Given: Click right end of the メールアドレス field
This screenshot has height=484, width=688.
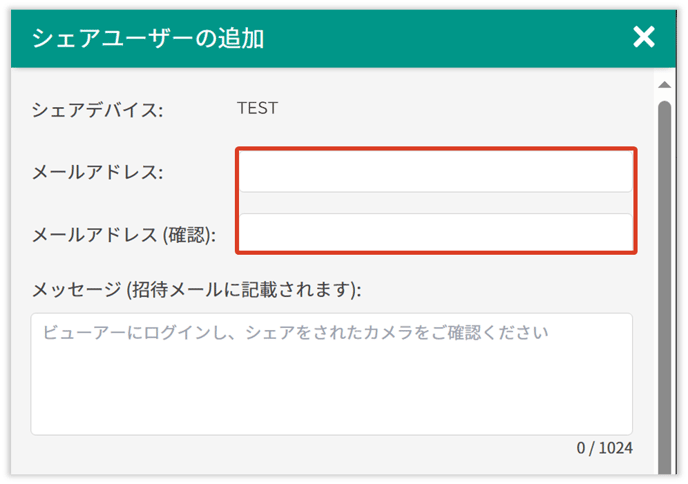Looking at the screenshot, I should pyautogui.click(x=610, y=172).
